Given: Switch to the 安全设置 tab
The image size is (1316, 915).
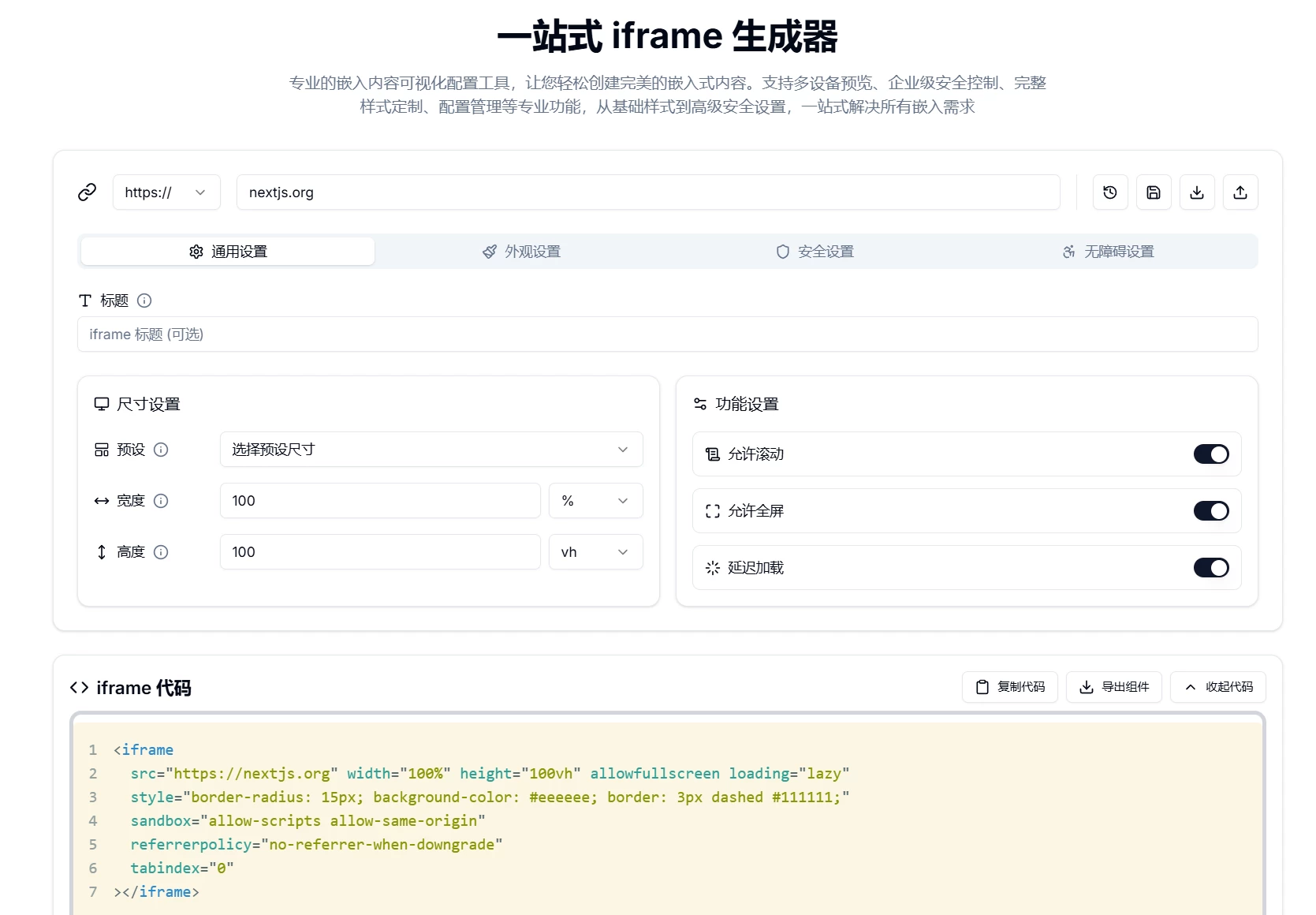Looking at the screenshot, I should [813, 251].
